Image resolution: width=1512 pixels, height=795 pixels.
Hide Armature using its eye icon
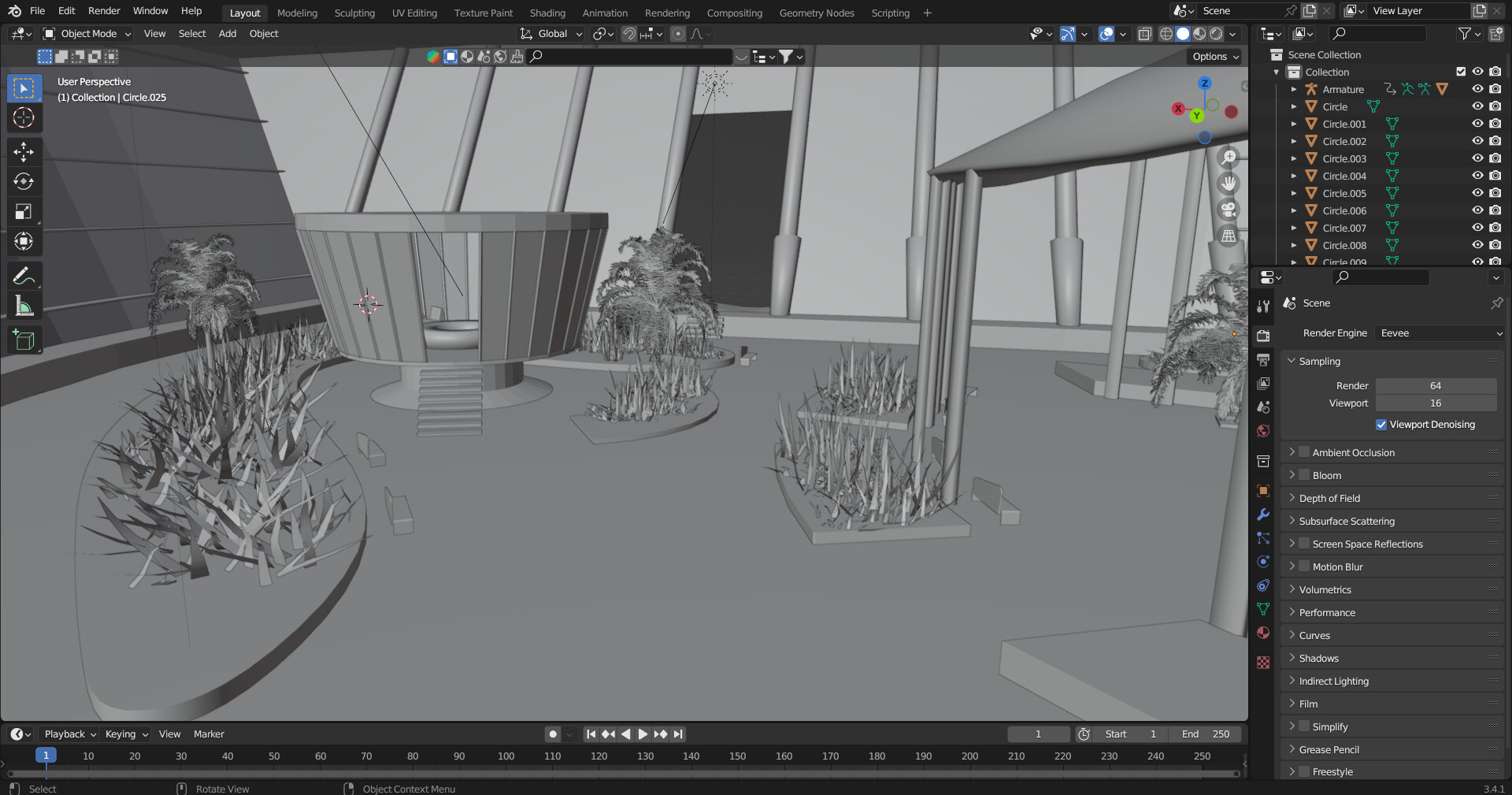tap(1477, 89)
